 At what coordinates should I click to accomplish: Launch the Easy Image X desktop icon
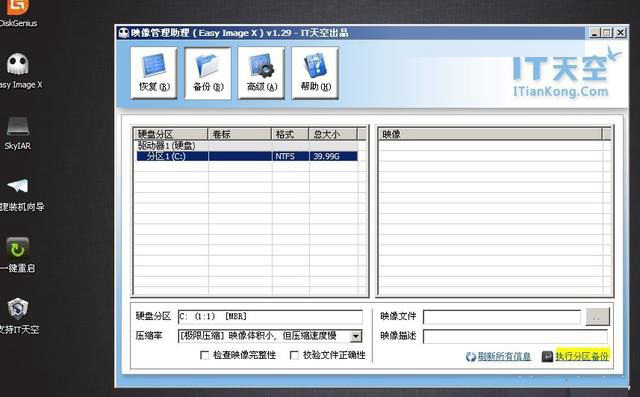click(x=20, y=71)
